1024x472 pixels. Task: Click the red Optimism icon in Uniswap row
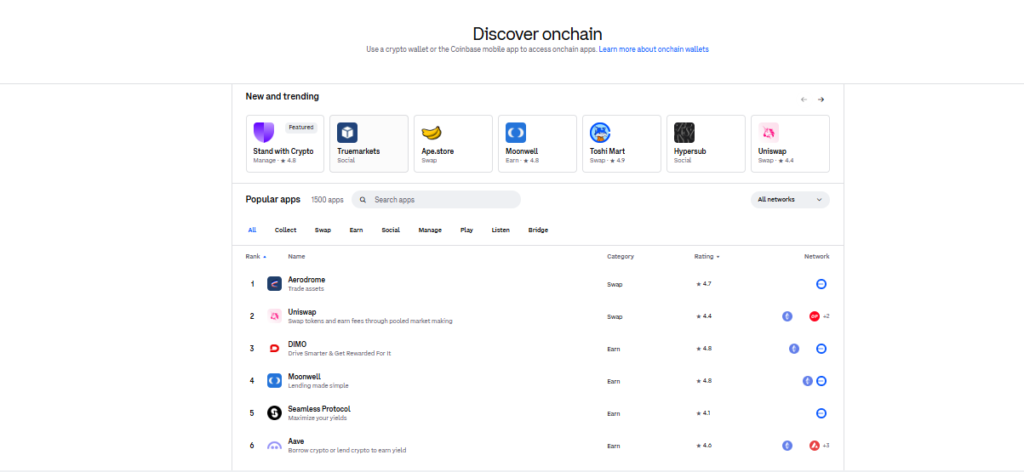pyautogui.click(x=814, y=316)
